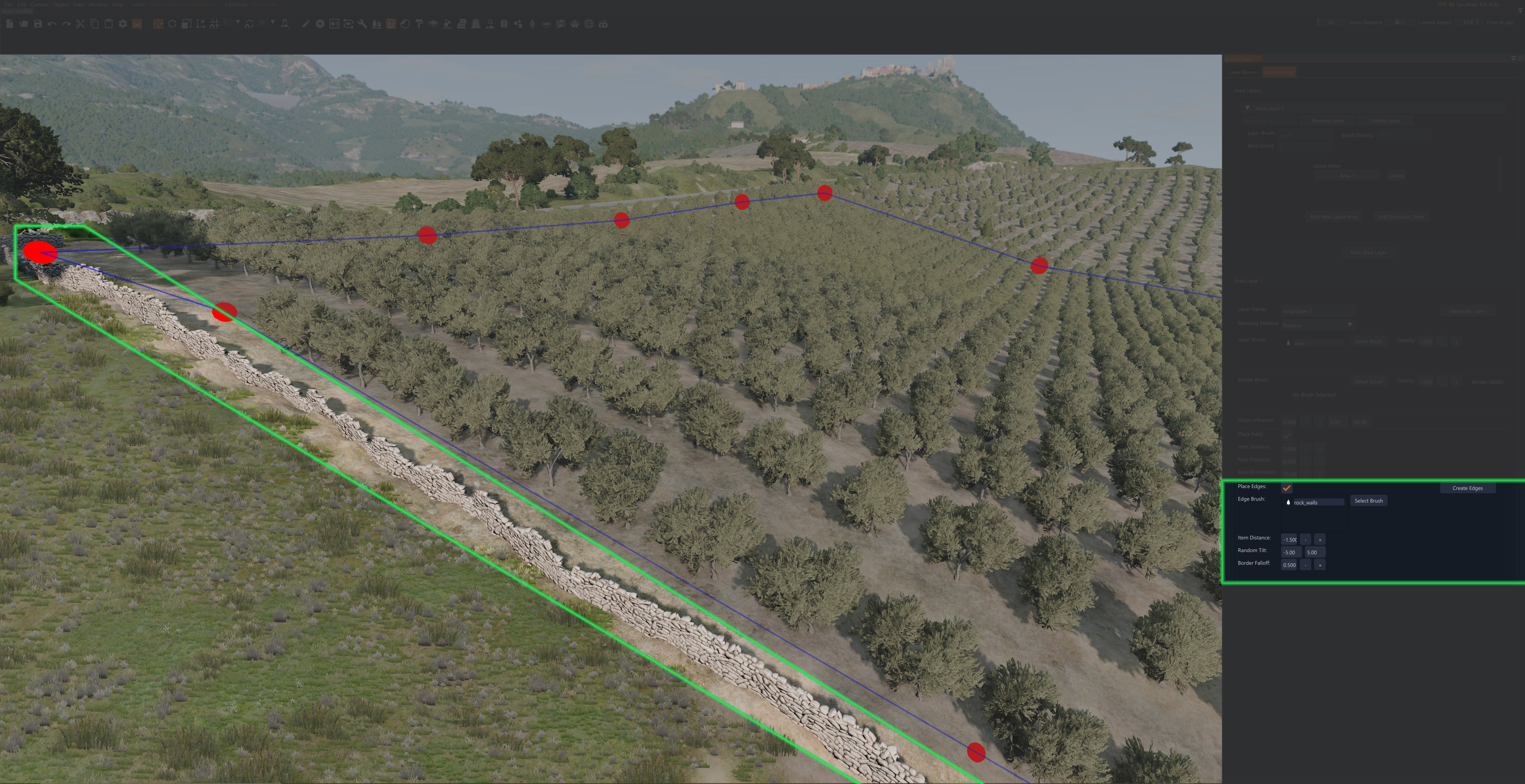Screen dimensions: 1525x784
Task: Click the circled plus create object icon
Action: pos(320,24)
